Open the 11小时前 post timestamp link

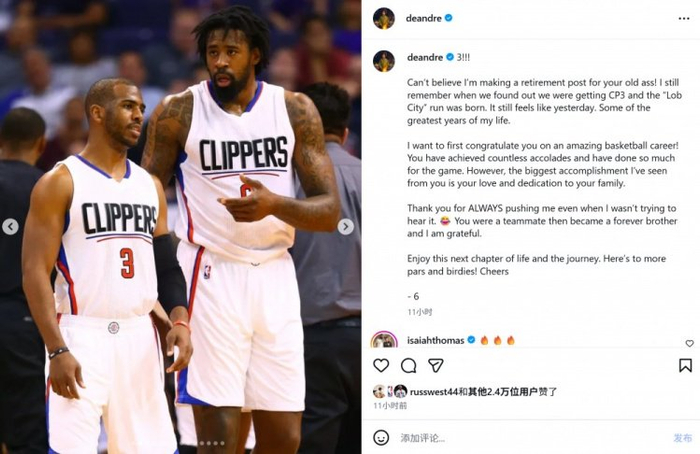click(390, 405)
